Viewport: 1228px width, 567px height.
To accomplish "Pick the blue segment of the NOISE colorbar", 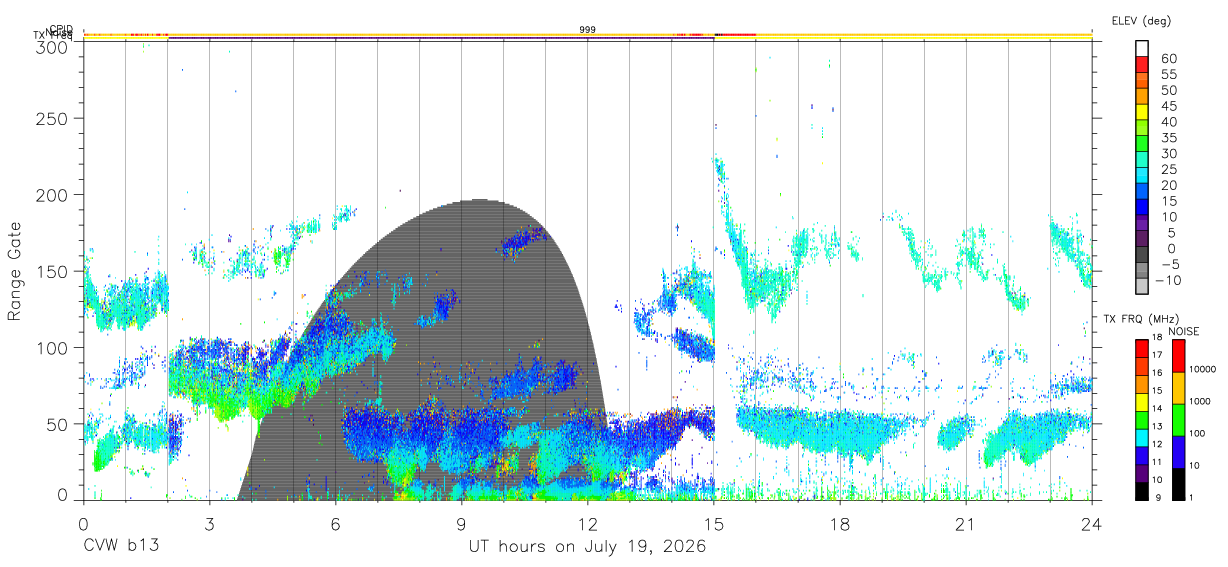I will tap(1178, 452).
